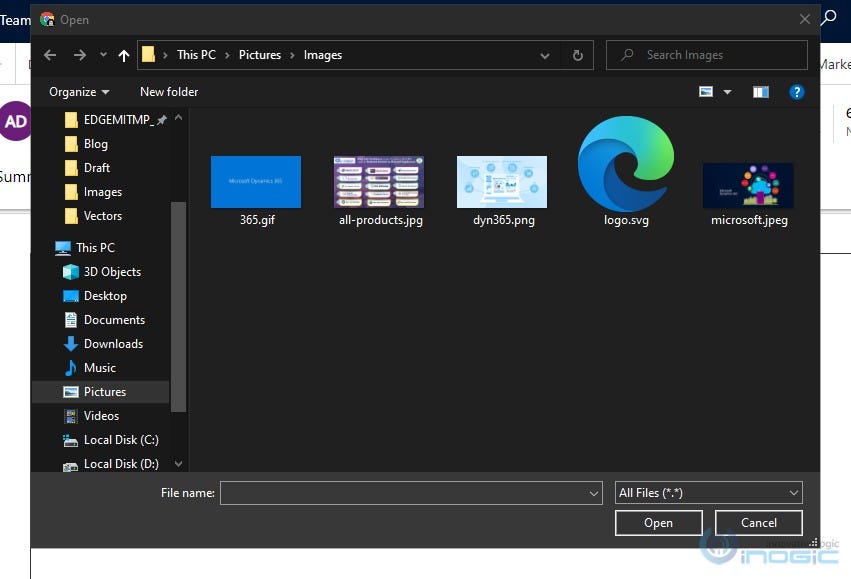851x579 pixels.
Task: Click the search icon in the background window
Action: coord(828,17)
